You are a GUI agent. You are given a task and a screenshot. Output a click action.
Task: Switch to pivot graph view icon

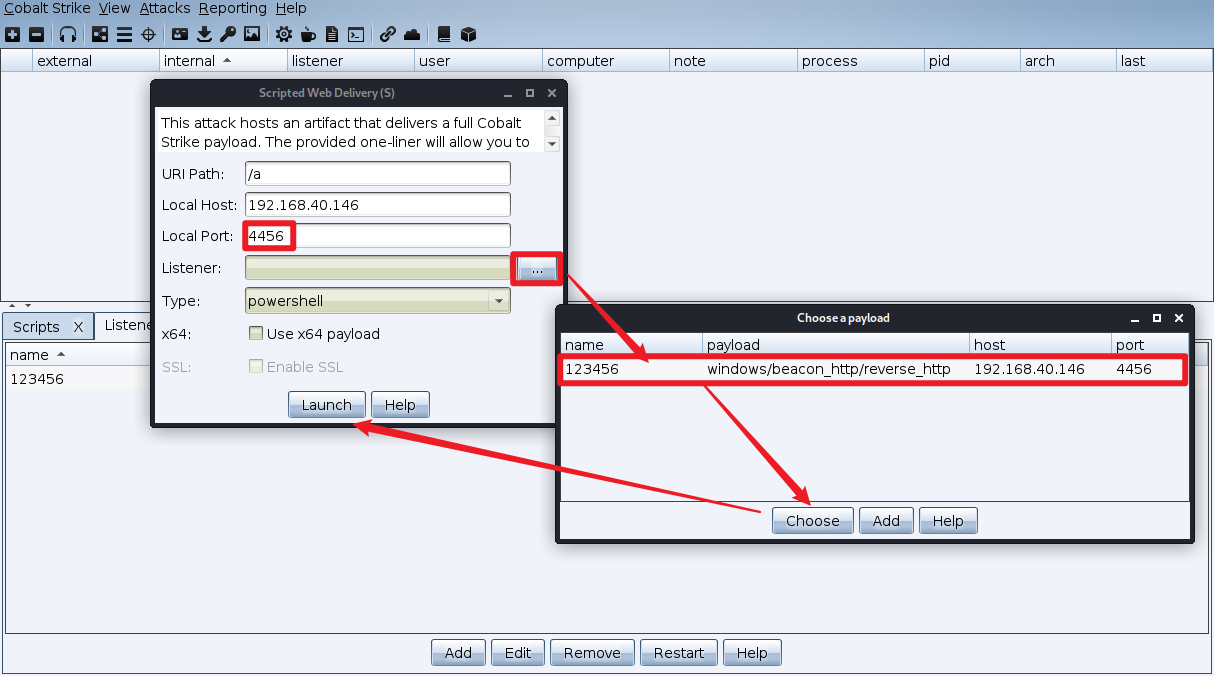100,34
